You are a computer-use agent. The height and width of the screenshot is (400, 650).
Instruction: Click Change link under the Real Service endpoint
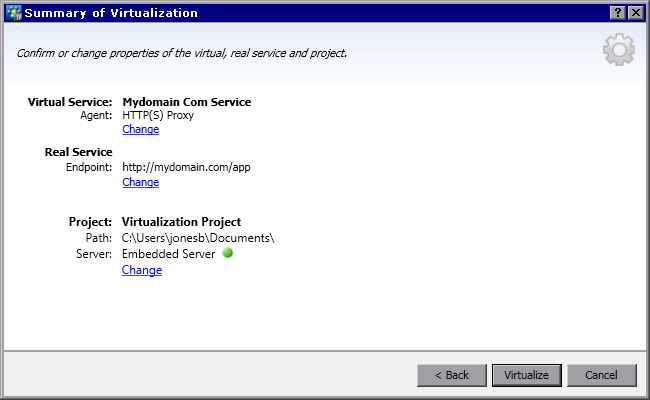point(140,183)
